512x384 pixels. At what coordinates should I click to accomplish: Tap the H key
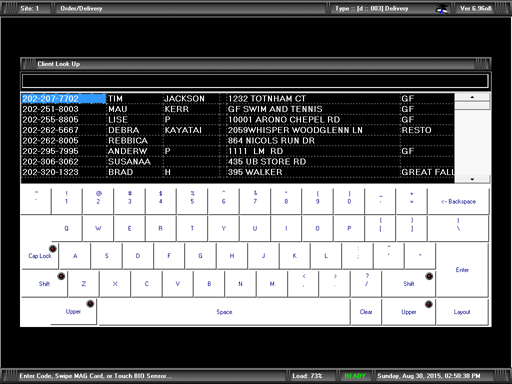point(232,256)
